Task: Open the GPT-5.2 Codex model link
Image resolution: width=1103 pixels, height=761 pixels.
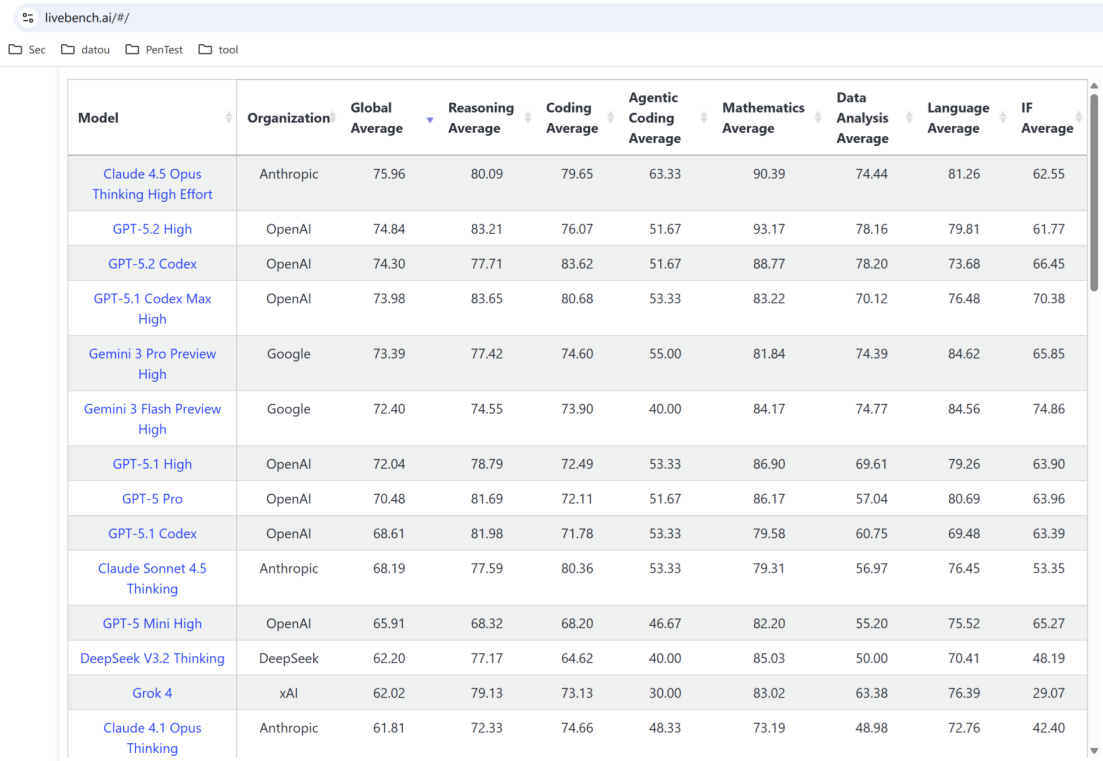Action: [x=152, y=264]
